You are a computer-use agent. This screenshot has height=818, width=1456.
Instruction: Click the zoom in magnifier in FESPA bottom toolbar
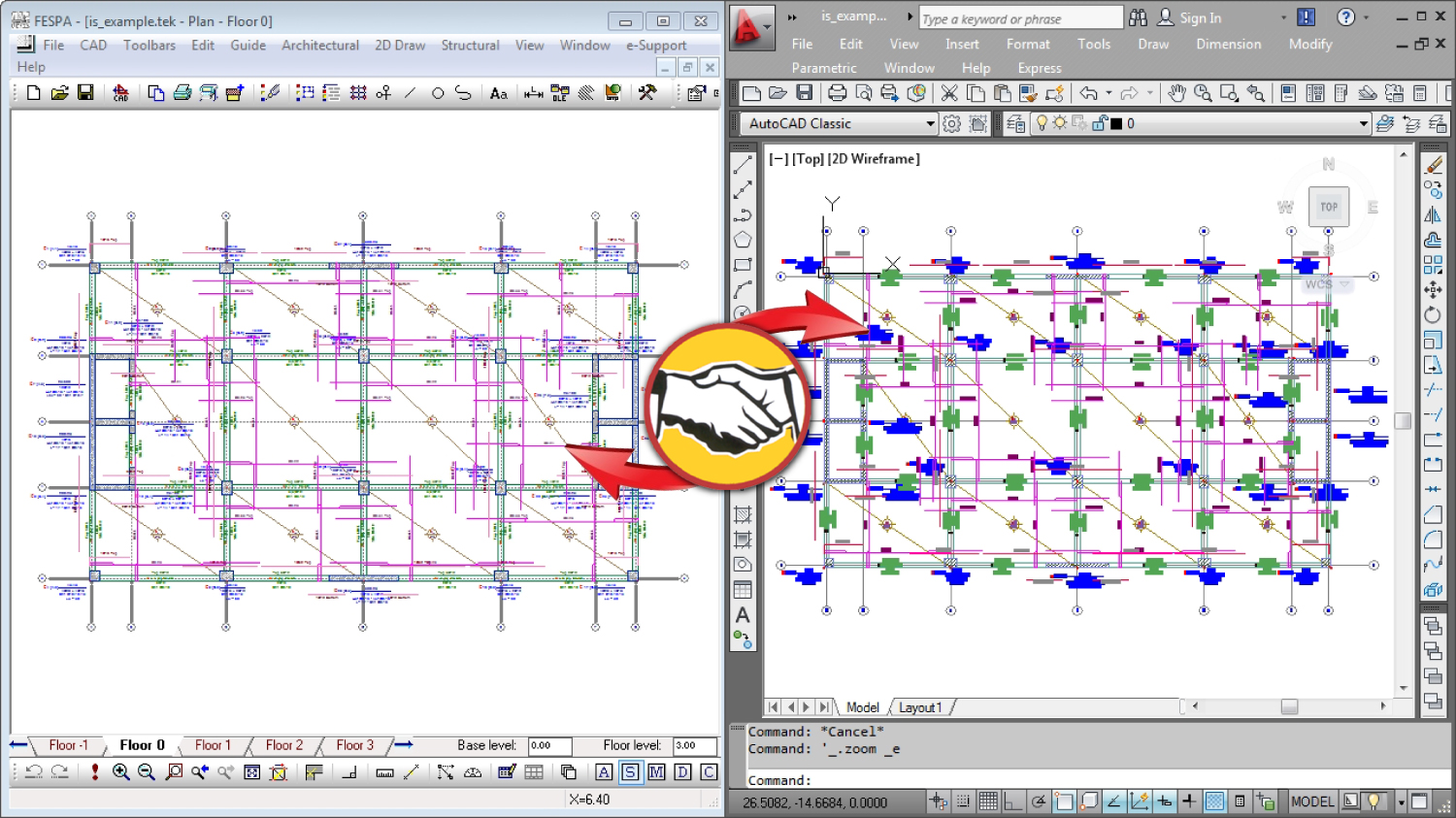pyautogui.click(x=120, y=772)
